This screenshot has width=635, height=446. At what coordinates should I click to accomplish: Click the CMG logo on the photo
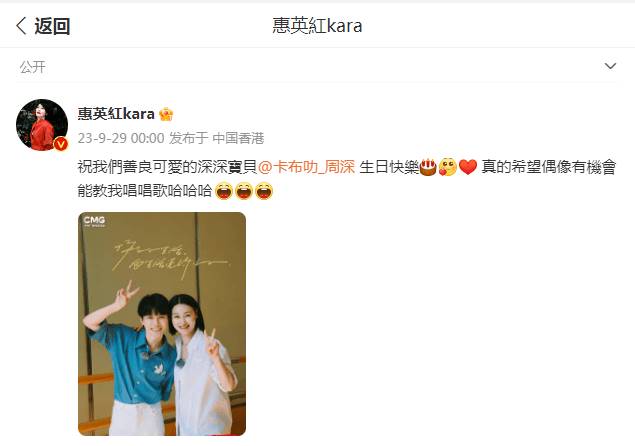(x=94, y=221)
